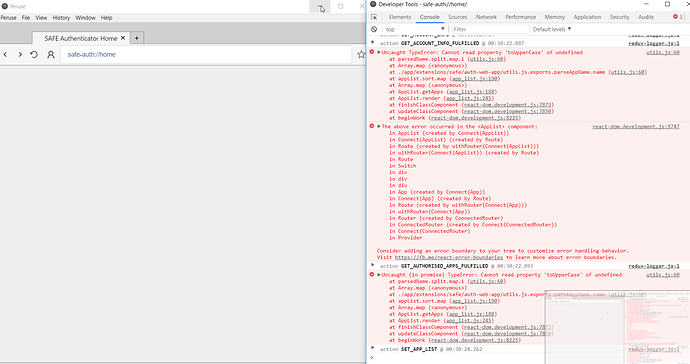The width and height of the screenshot is (690, 364).
Task: Open the react-error-boundaries link
Action: 448,257
